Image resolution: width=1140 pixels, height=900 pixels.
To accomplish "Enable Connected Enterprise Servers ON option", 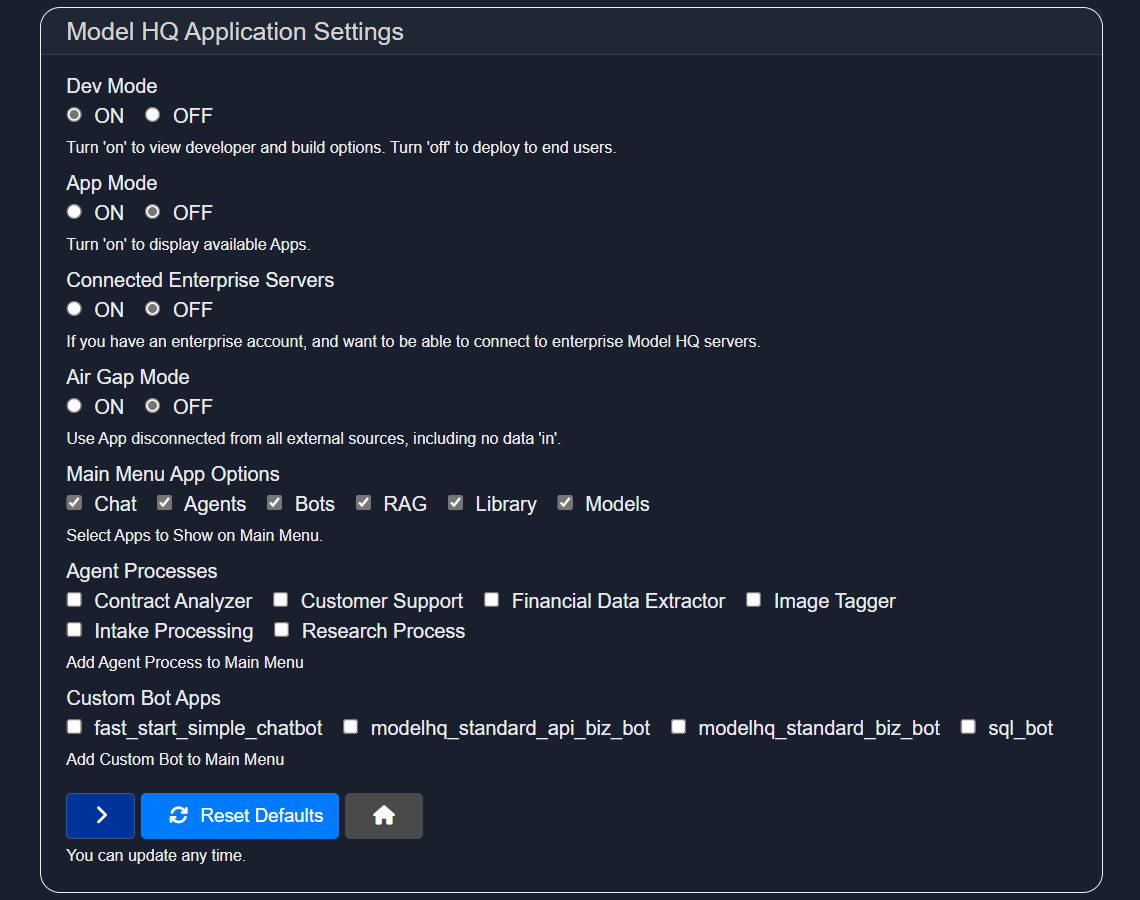I will coord(74,309).
